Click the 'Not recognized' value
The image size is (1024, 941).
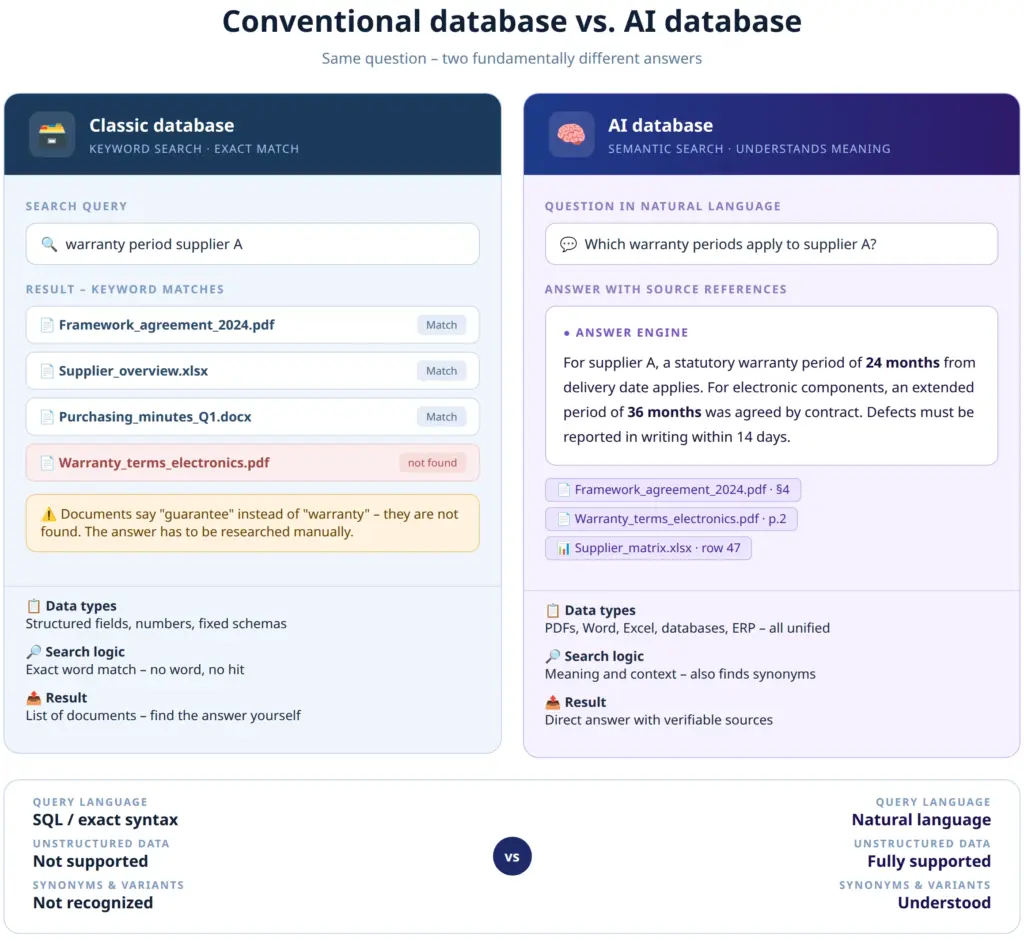point(93,903)
